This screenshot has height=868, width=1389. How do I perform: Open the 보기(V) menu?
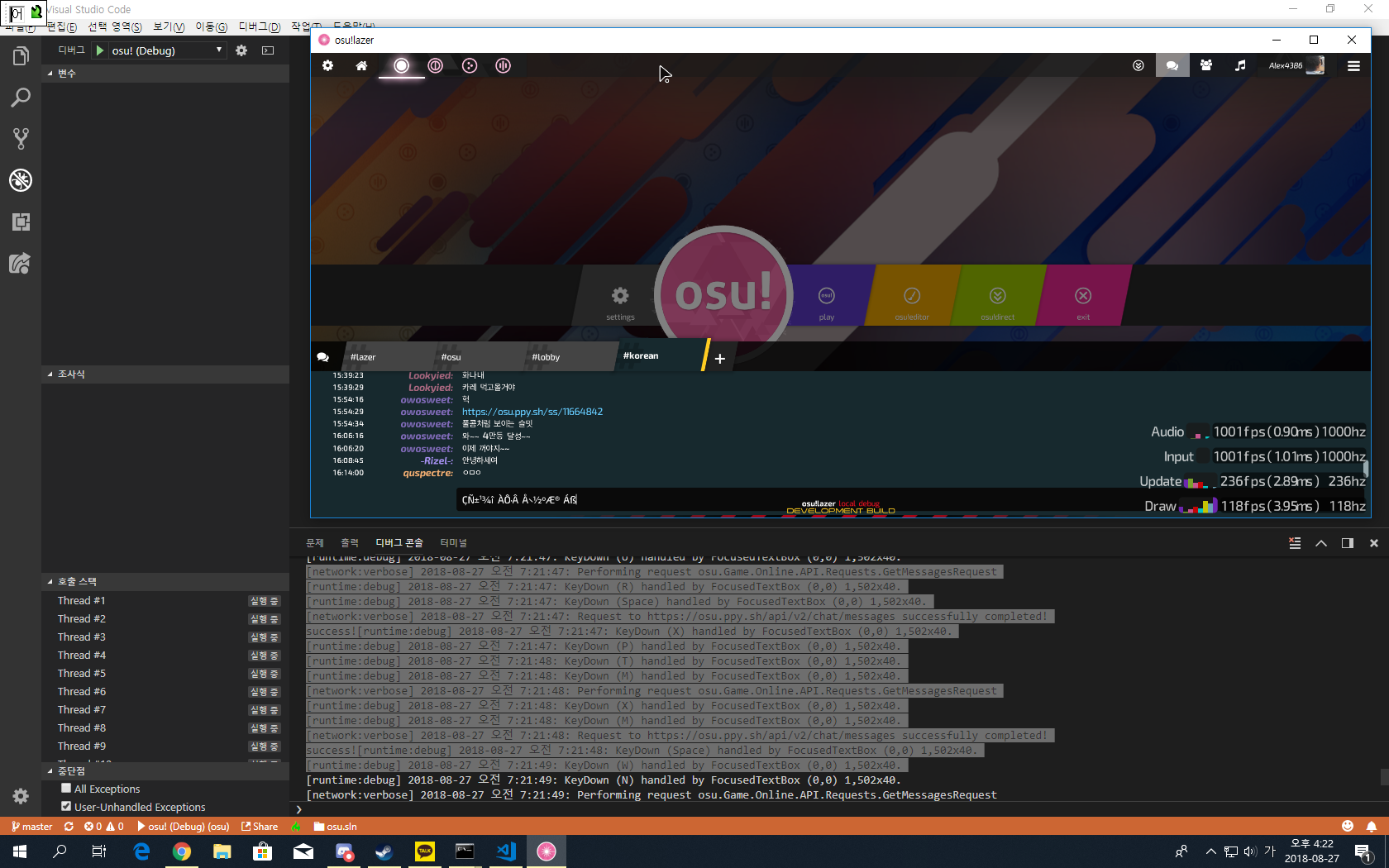pos(169,27)
